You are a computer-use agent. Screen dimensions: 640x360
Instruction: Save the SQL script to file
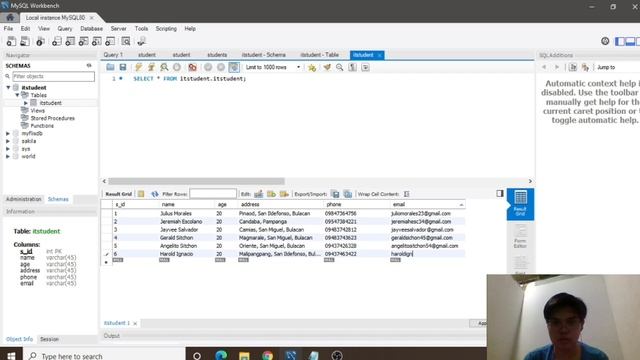tap(122, 67)
